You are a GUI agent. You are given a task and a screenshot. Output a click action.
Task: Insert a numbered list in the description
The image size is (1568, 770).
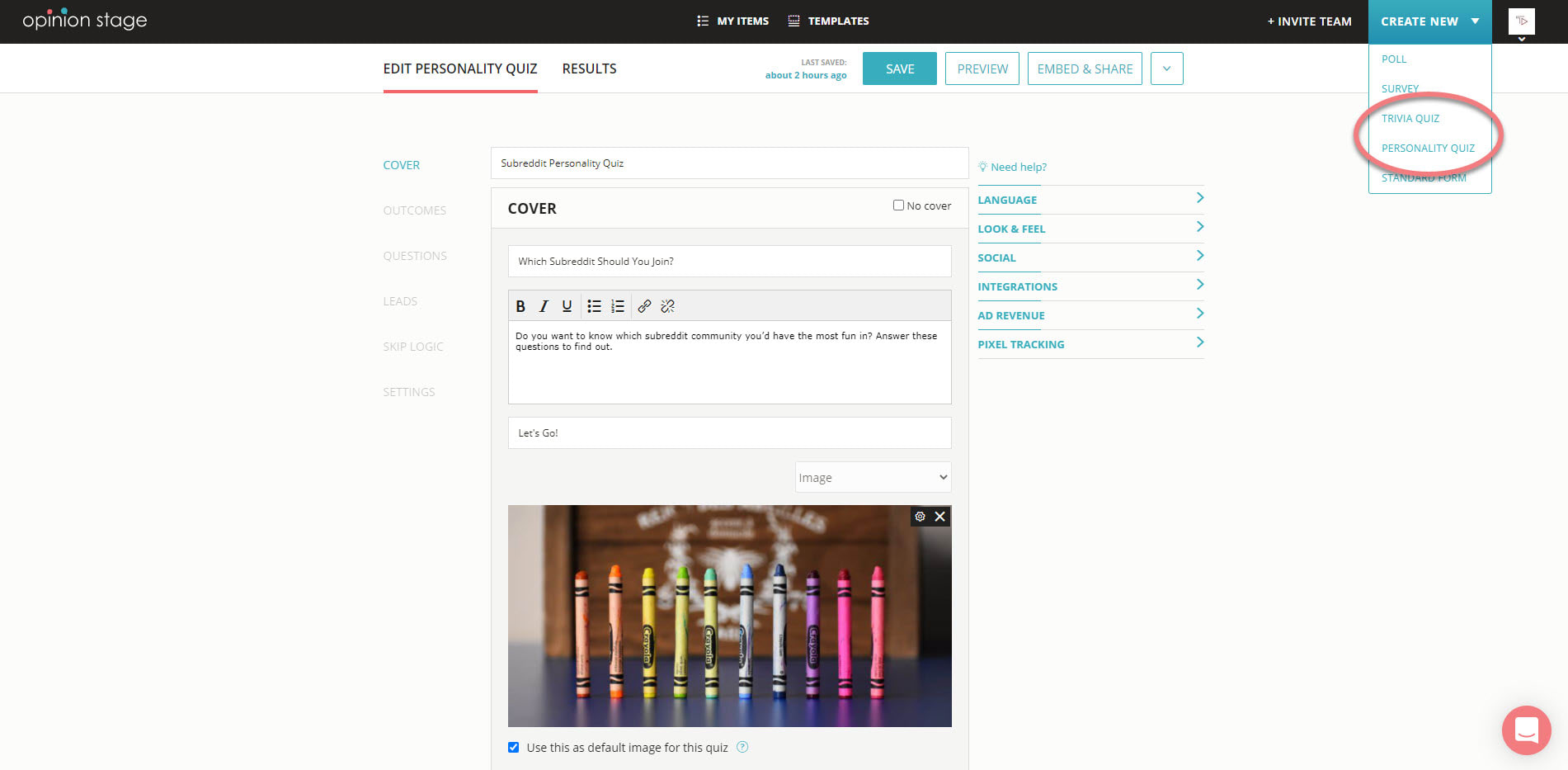pos(618,306)
